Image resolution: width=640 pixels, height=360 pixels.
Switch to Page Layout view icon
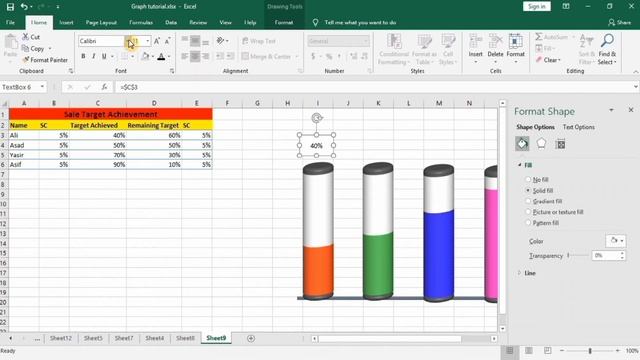pos(529,351)
